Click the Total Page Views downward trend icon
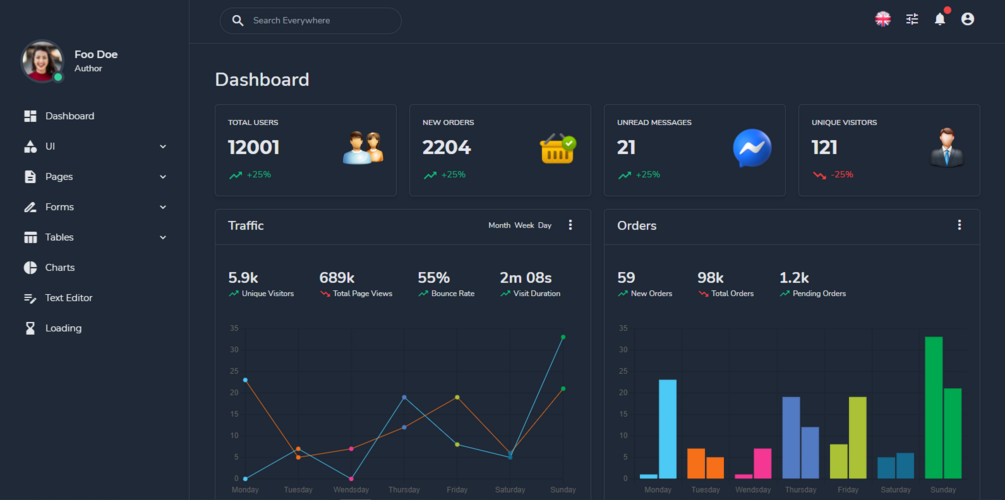This screenshot has height=500, width=1005. (325, 294)
